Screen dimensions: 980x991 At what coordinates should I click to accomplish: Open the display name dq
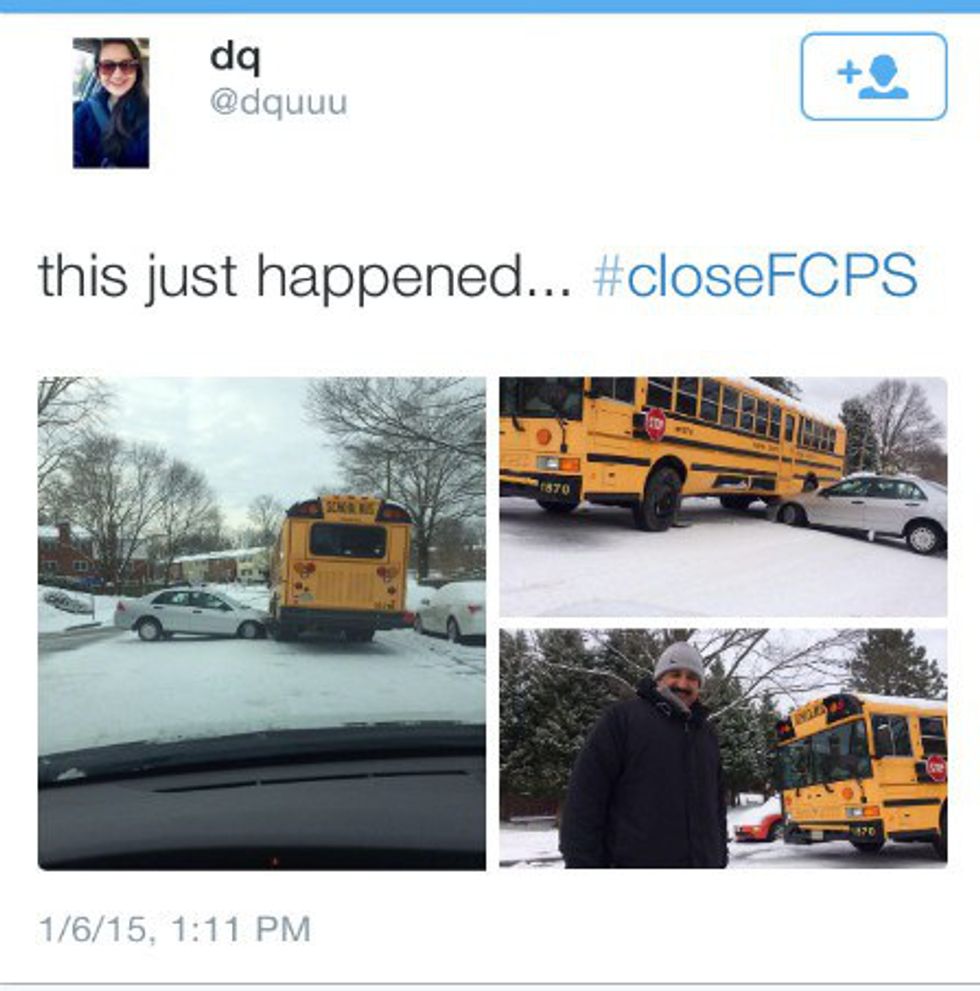pyautogui.click(x=235, y=56)
